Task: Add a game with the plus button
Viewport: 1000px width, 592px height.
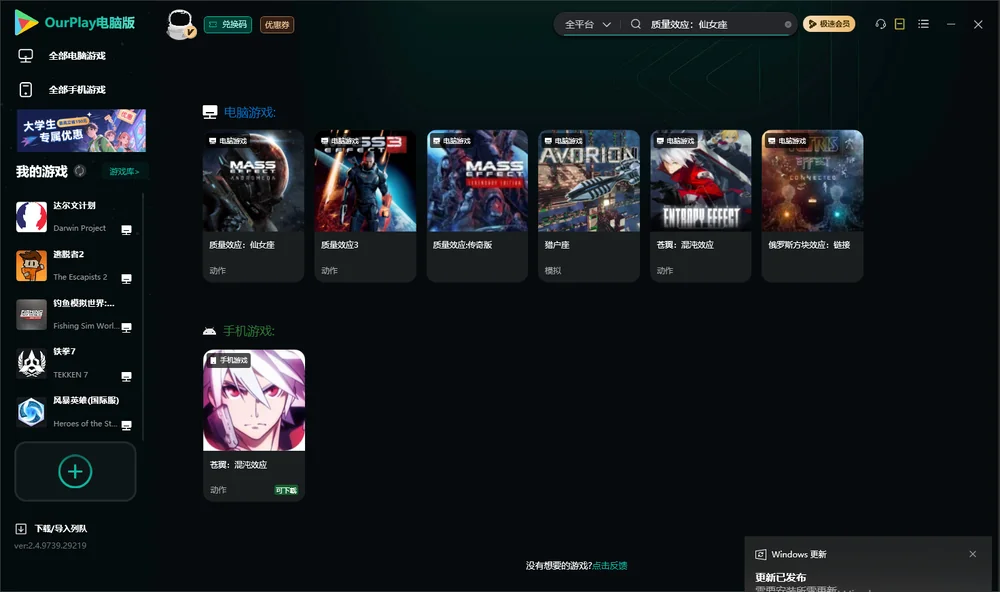Action: click(75, 471)
